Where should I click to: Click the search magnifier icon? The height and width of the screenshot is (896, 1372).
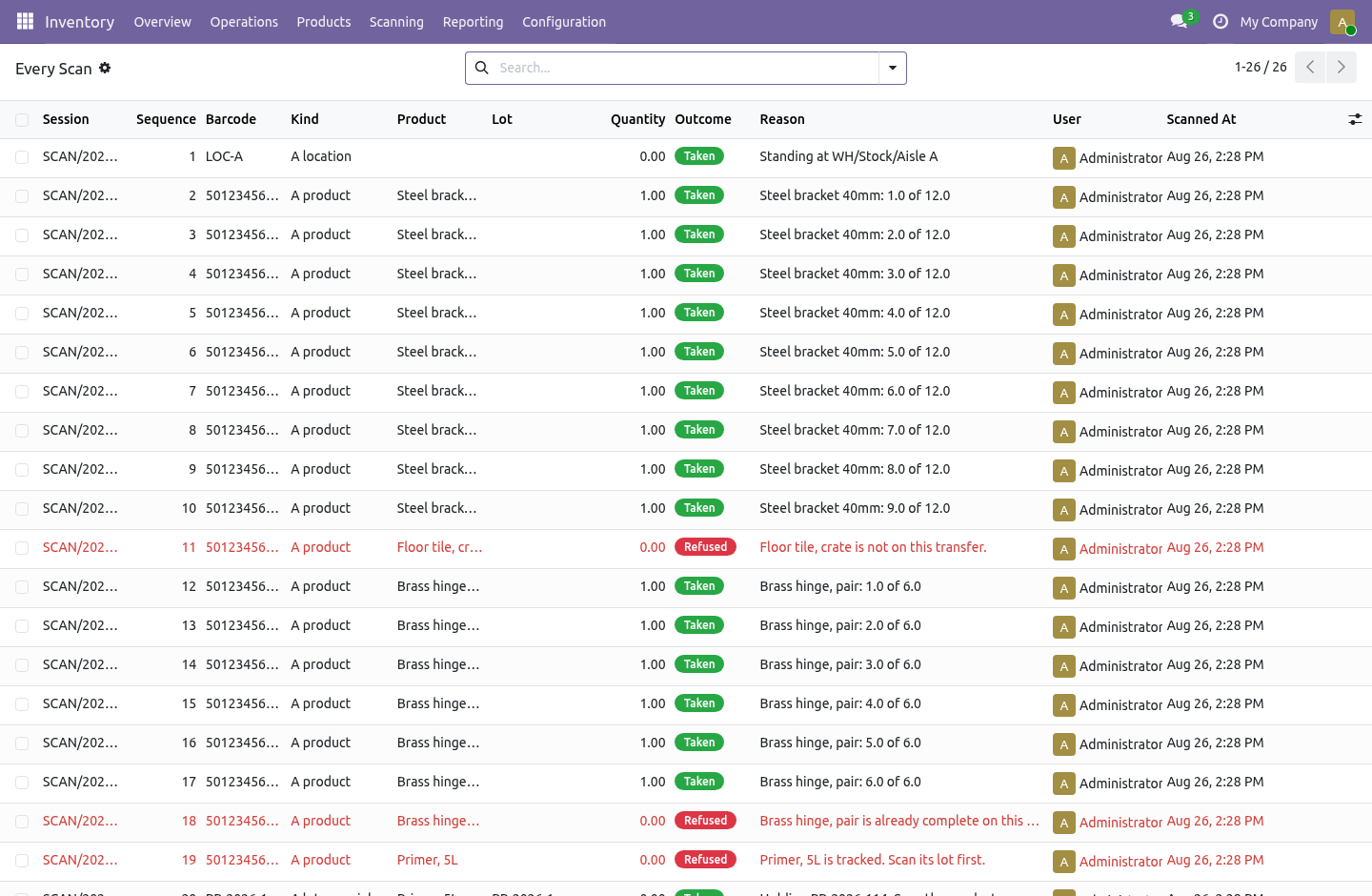click(482, 68)
